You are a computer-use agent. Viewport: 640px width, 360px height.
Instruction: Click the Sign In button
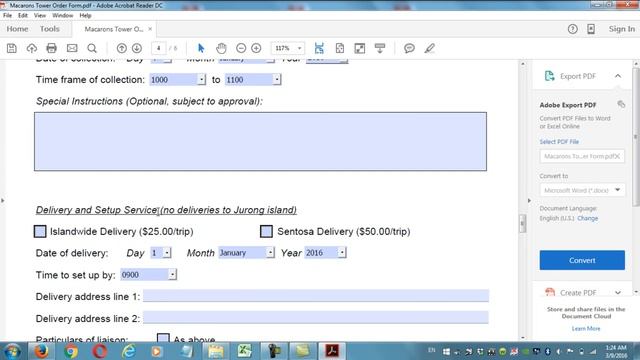pos(622,29)
